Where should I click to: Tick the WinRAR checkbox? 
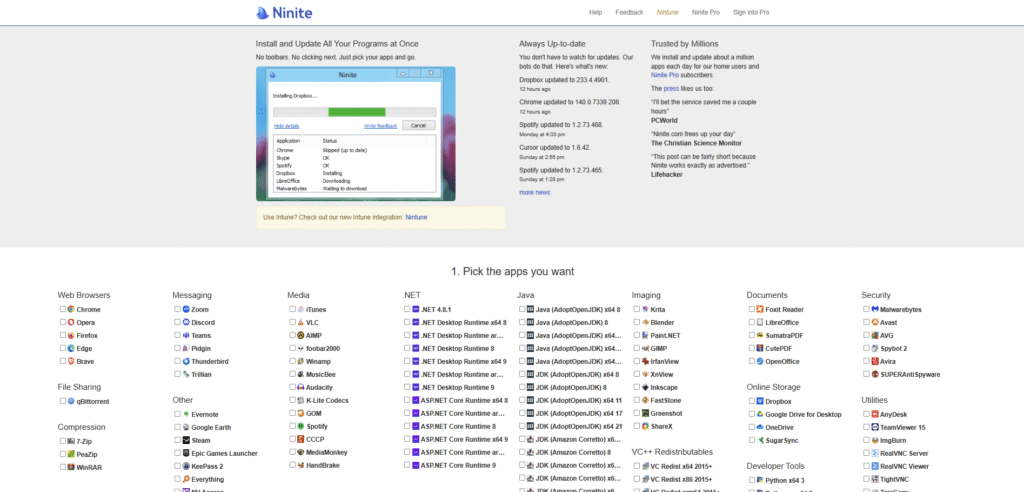click(63, 467)
